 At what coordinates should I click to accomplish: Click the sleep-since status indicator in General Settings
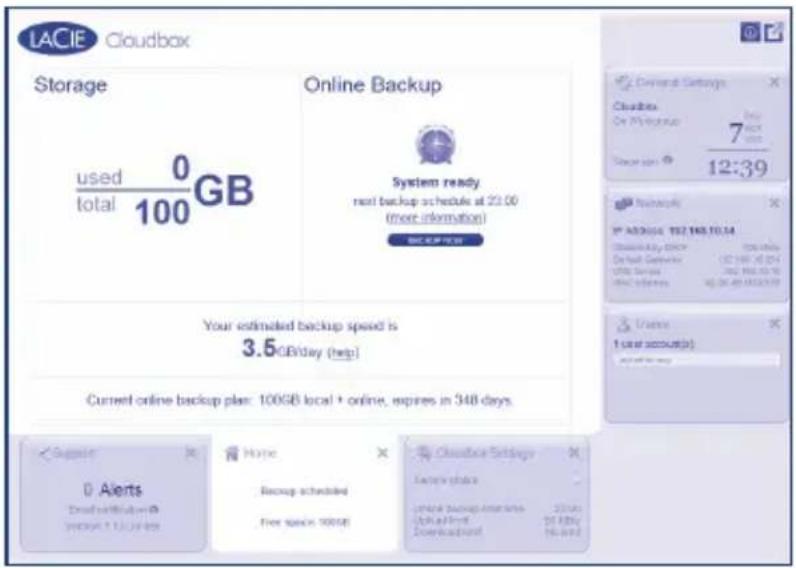coord(668,160)
